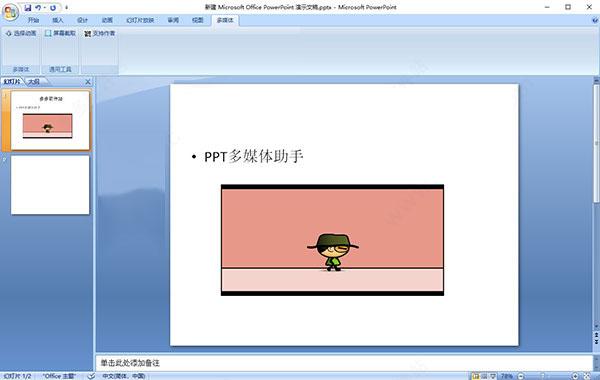Open the 视图 ribbon tab
600x380 pixels.
tap(197, 20)
